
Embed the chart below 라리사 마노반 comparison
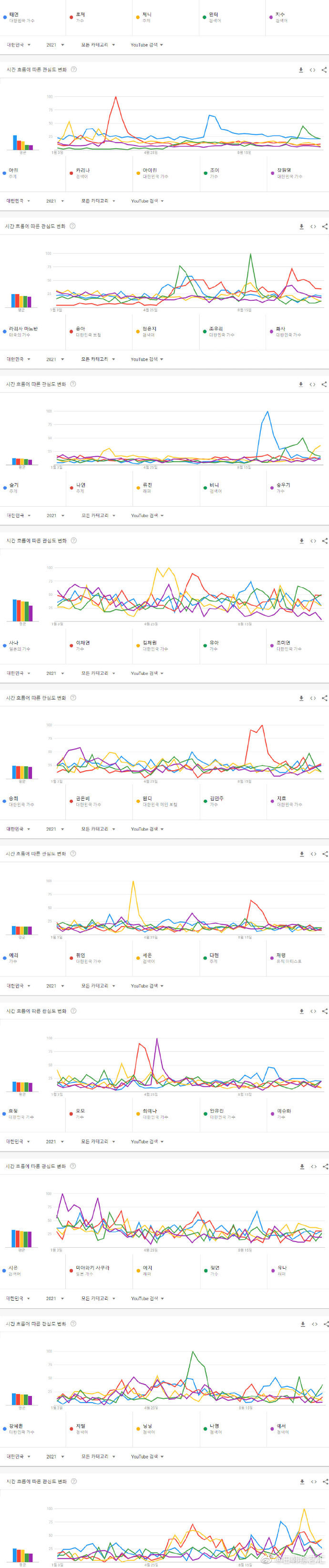coord(313,384)
